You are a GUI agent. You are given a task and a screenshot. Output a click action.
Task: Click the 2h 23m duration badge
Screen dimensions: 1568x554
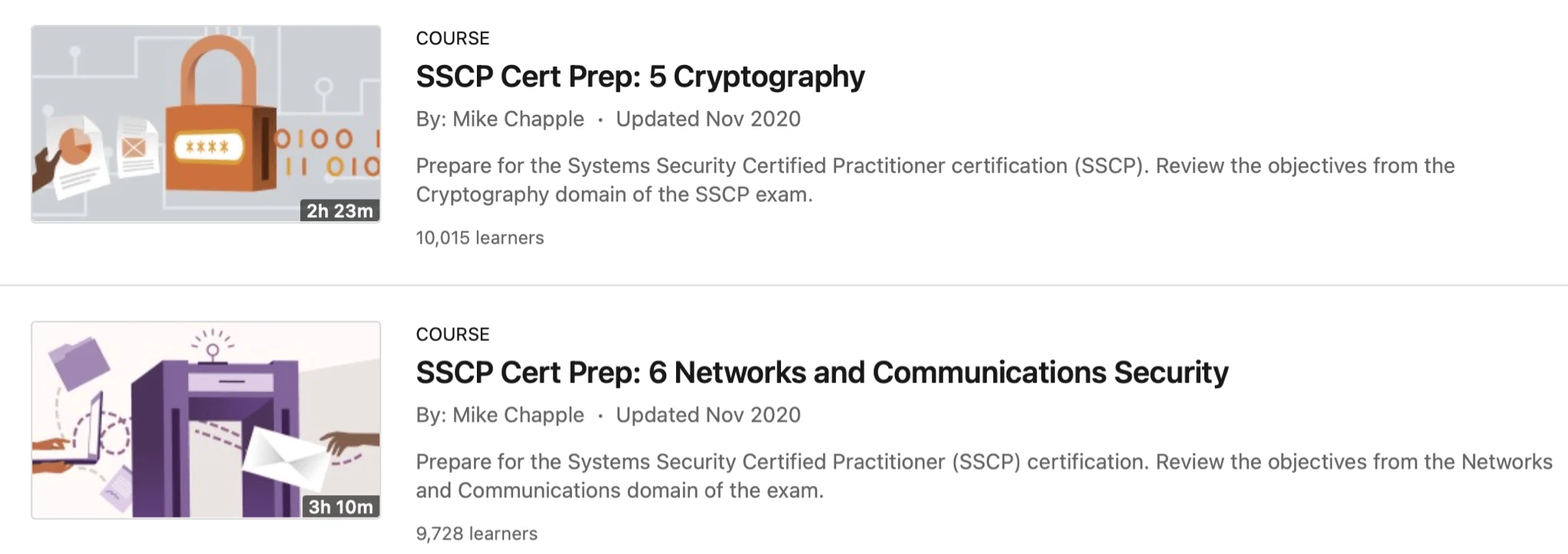tap(339, 211)
